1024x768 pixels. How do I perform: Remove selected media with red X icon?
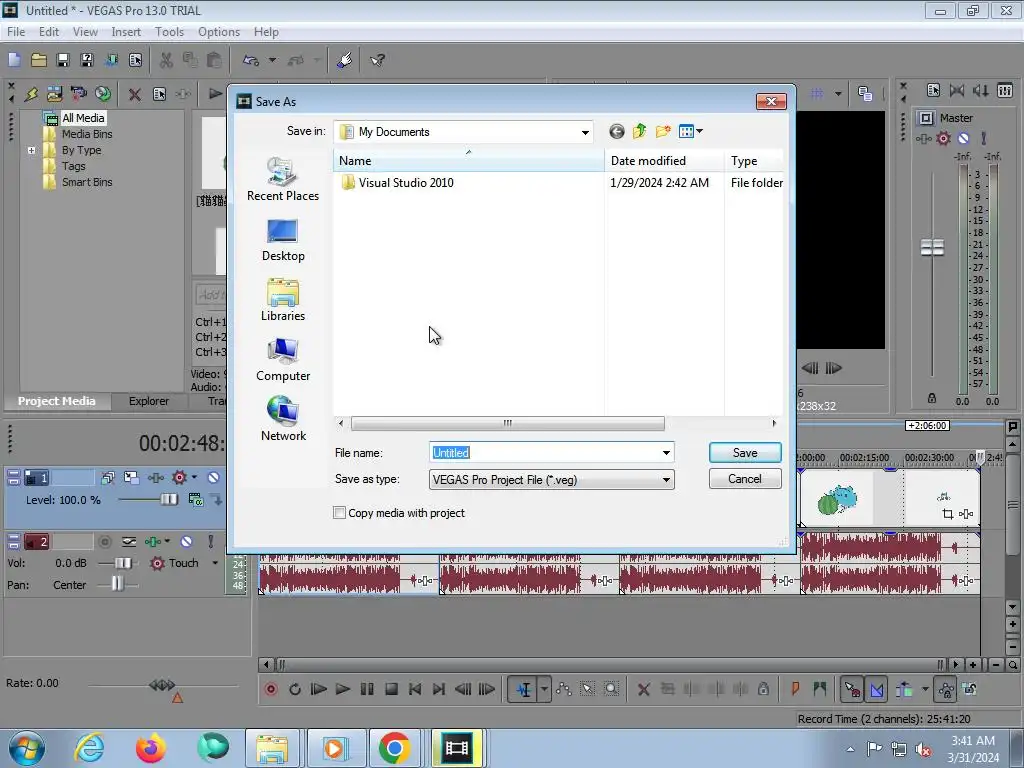tap(135, 94)
